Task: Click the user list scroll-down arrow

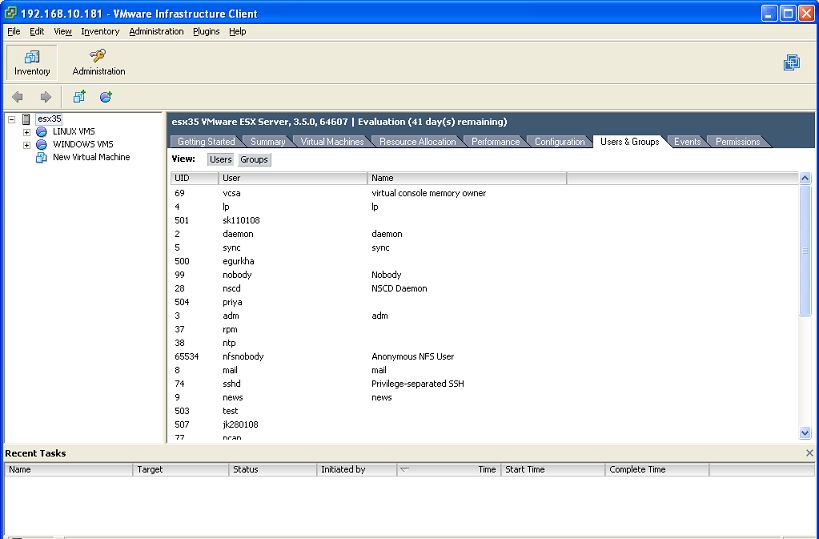Action: [x=805, y=432]
